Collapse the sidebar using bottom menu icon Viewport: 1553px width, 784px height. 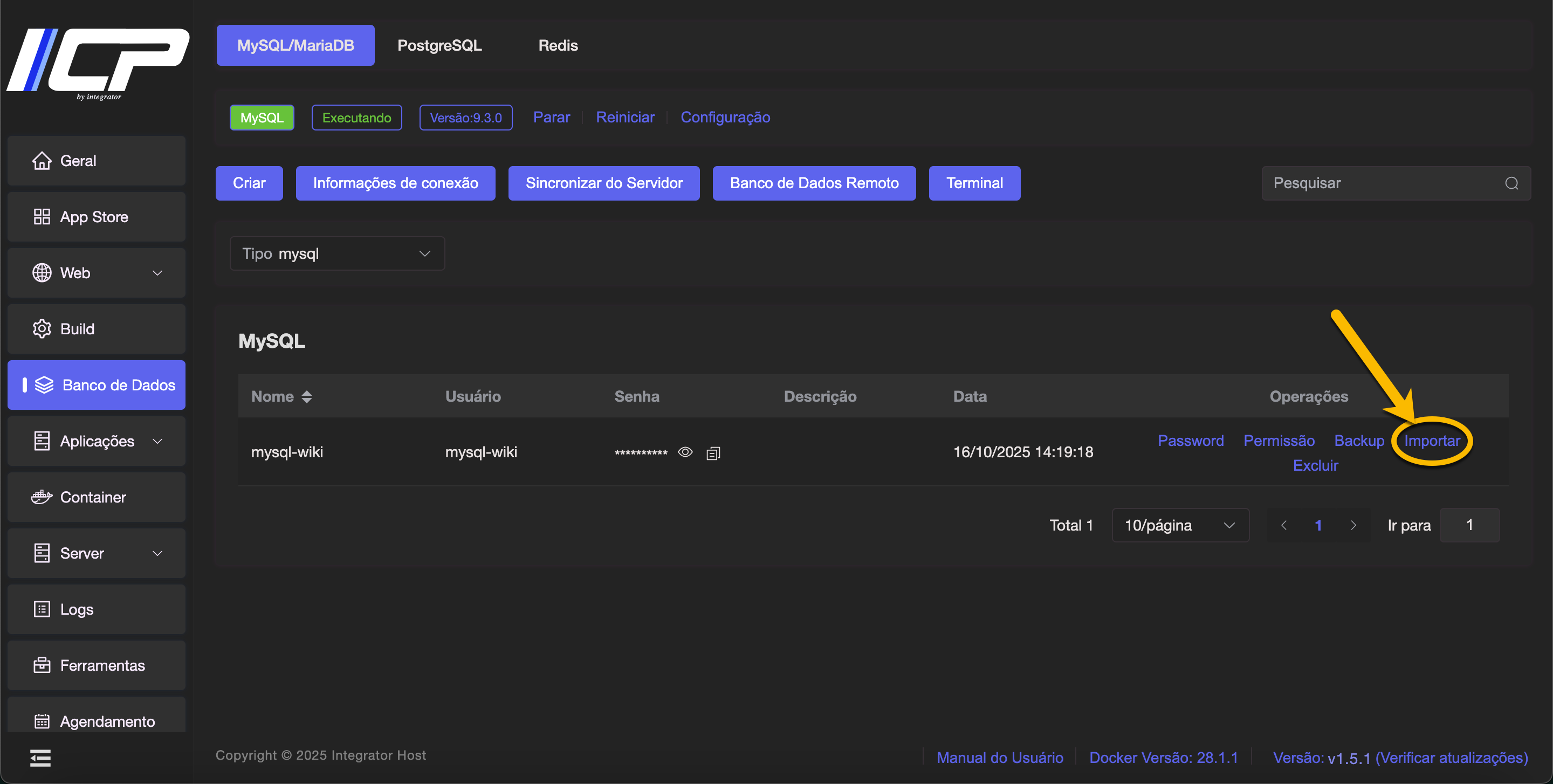[x=40, y=758]
